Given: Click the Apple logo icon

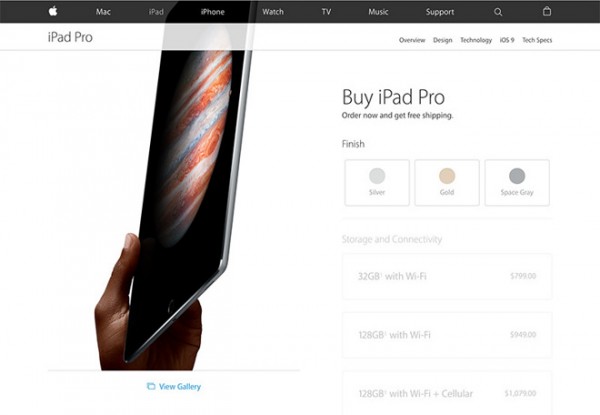Looking at the screenshot, I should pyautogui.click(x=53, y=11).
